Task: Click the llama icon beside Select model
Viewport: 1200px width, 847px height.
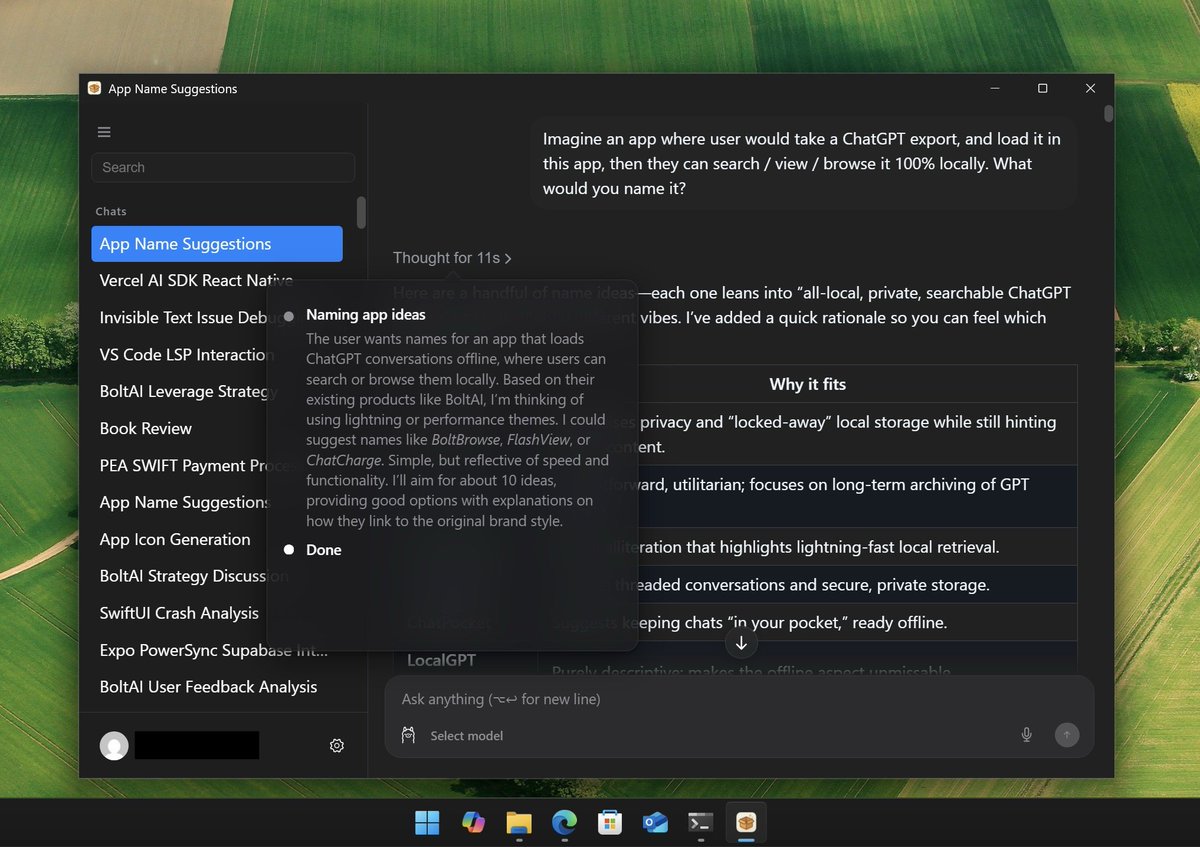Action: (x=408, y=735)
